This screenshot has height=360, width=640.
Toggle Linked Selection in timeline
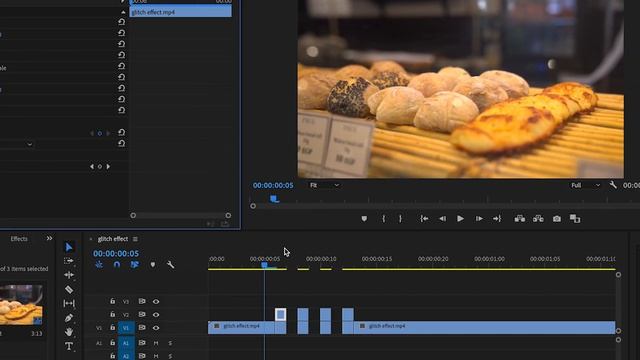coord(135,264)
